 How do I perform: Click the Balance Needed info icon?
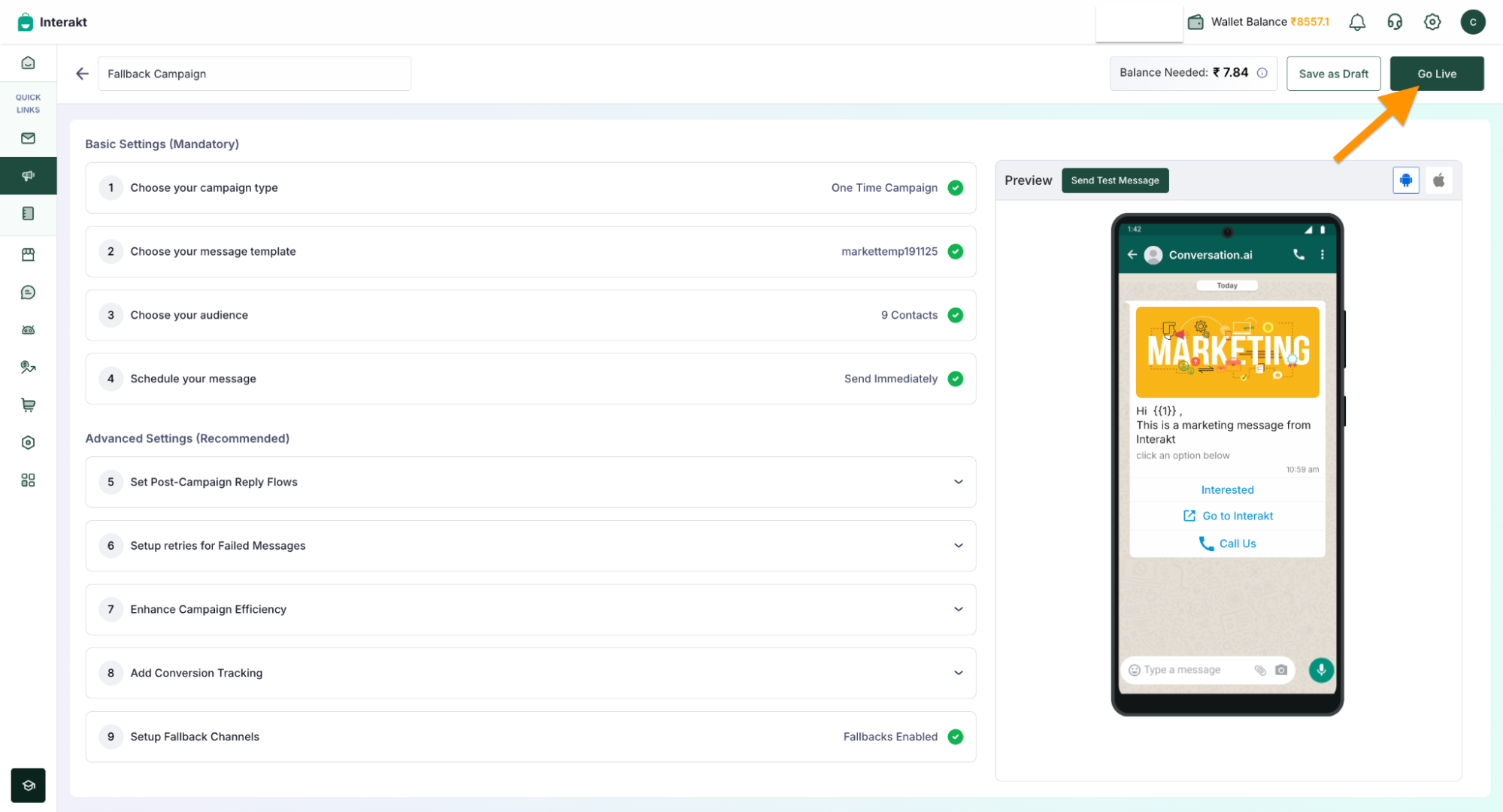tap(1262, 73)
